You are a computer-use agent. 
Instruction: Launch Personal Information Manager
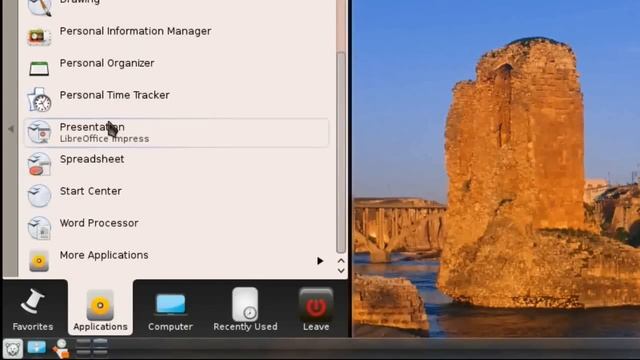[x=176, y=37]
